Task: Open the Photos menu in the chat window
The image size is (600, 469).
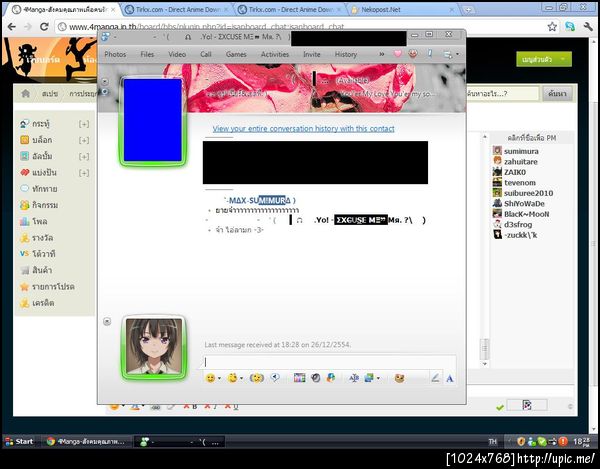Action: [115, 54]
